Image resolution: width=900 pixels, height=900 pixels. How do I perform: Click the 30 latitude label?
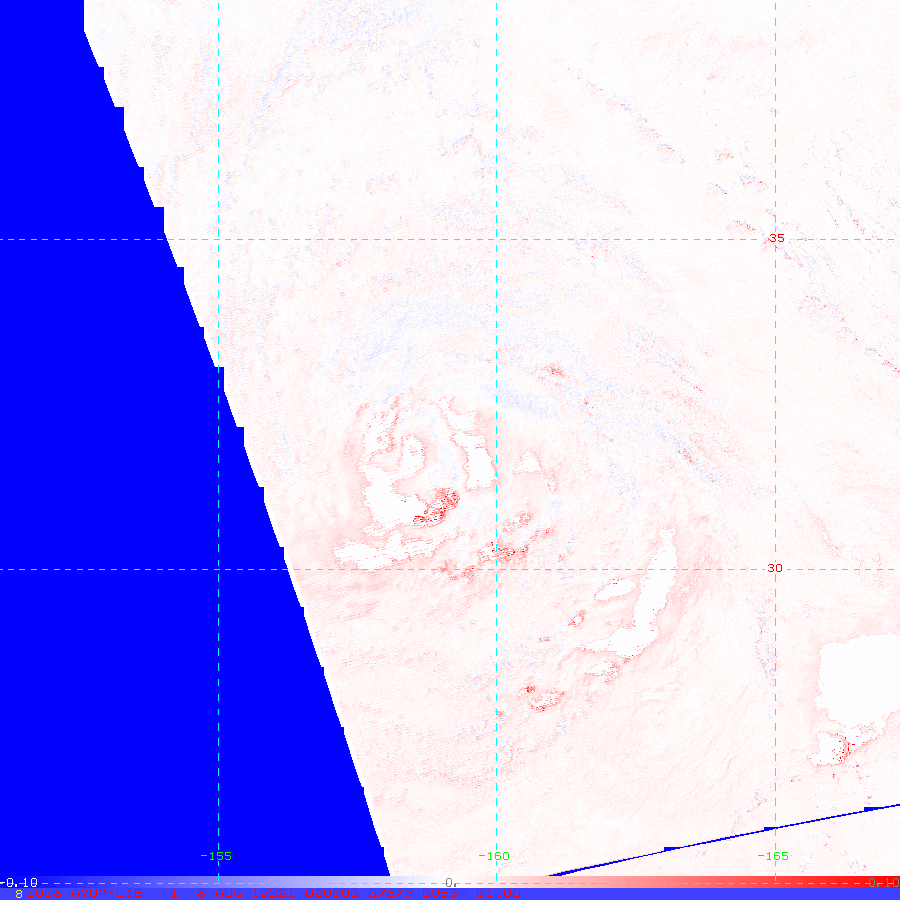pyautogui.click(x=775, y=568)
